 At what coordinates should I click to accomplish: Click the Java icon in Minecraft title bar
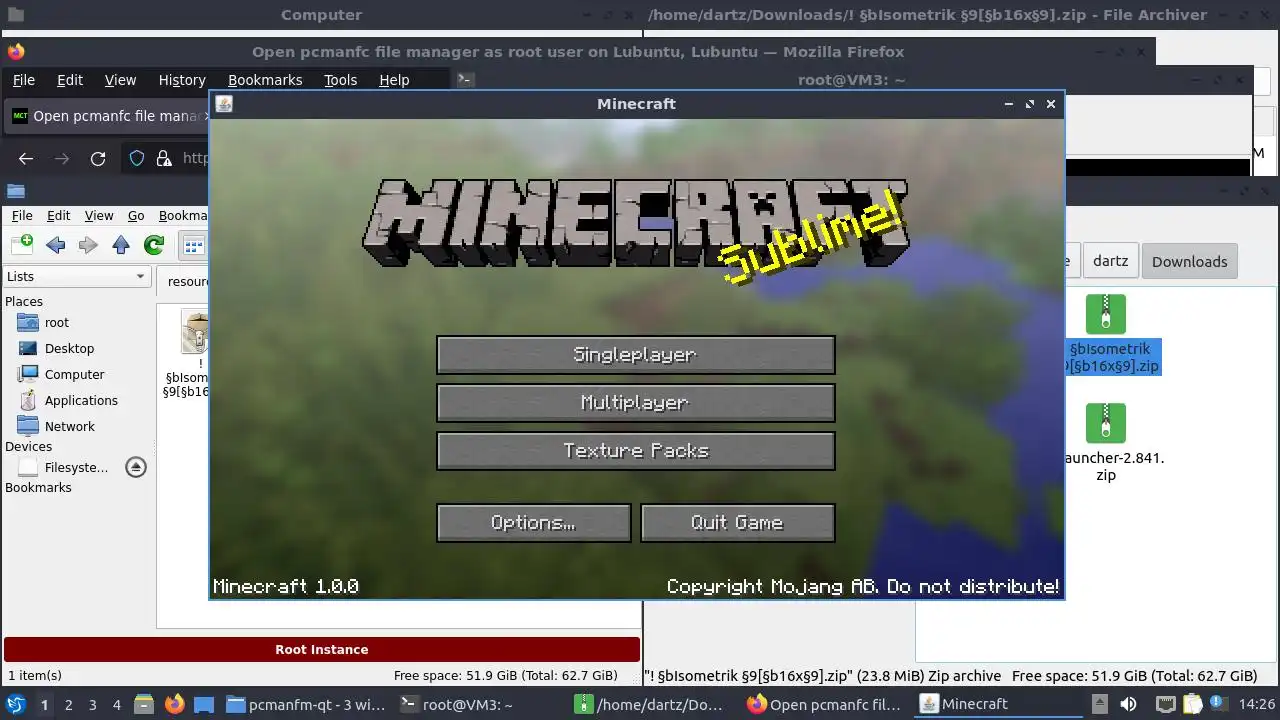224,104
